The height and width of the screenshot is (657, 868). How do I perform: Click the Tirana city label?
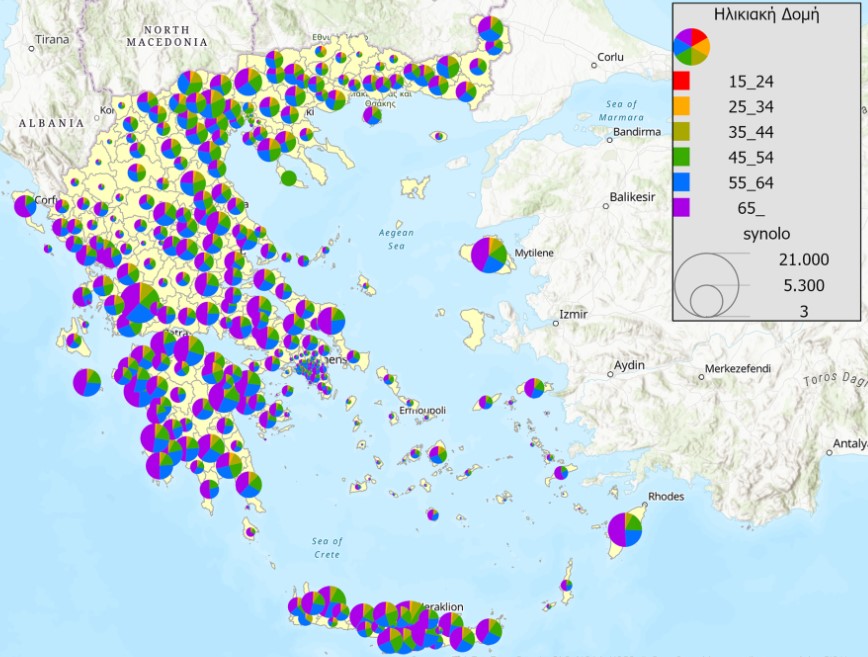52,39
